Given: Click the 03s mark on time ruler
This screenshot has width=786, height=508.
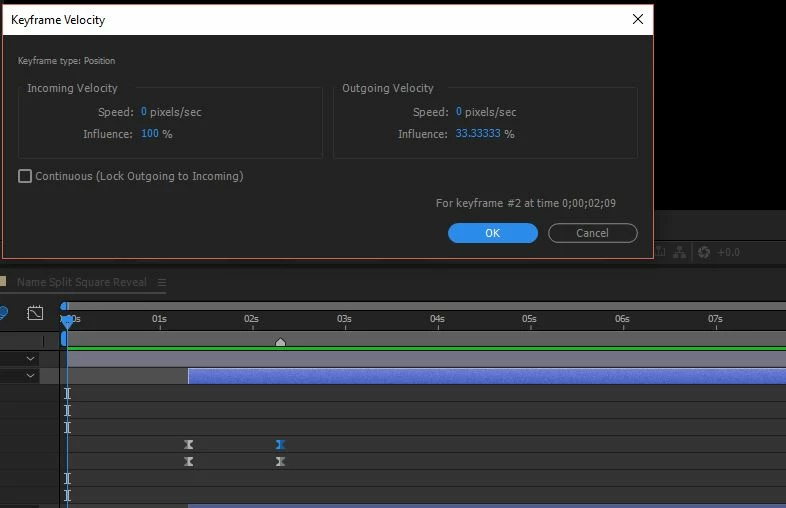Looking at the screenshot, I should pos(344,319).
